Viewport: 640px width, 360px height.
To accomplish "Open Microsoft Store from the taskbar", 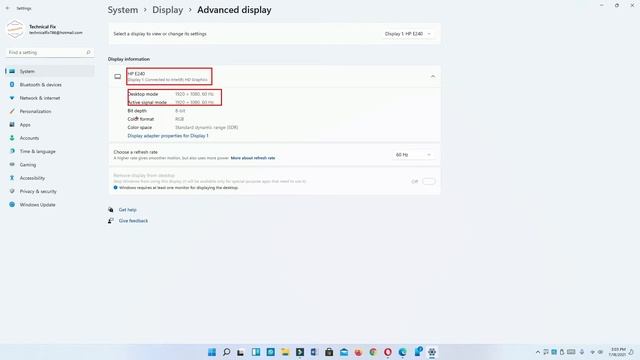I will [x=329, y=352].
